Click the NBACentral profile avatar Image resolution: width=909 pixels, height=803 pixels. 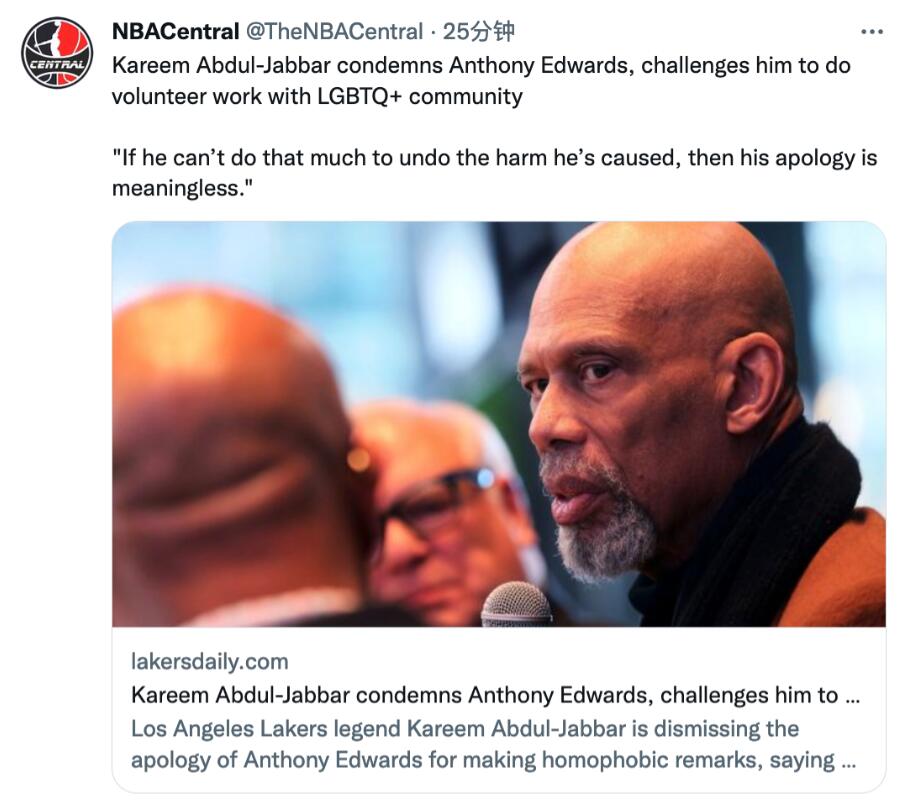pos(56,52)
